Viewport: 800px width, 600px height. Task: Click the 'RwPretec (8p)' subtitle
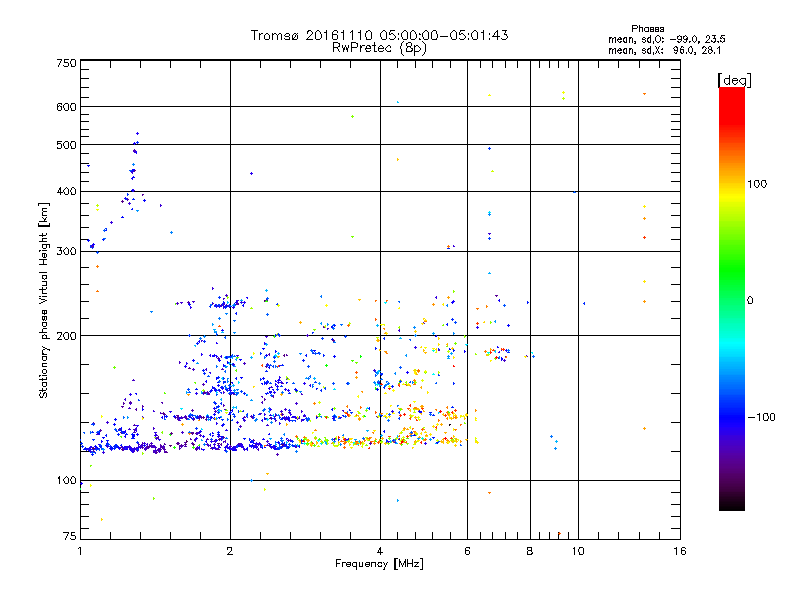pos(379,48)
